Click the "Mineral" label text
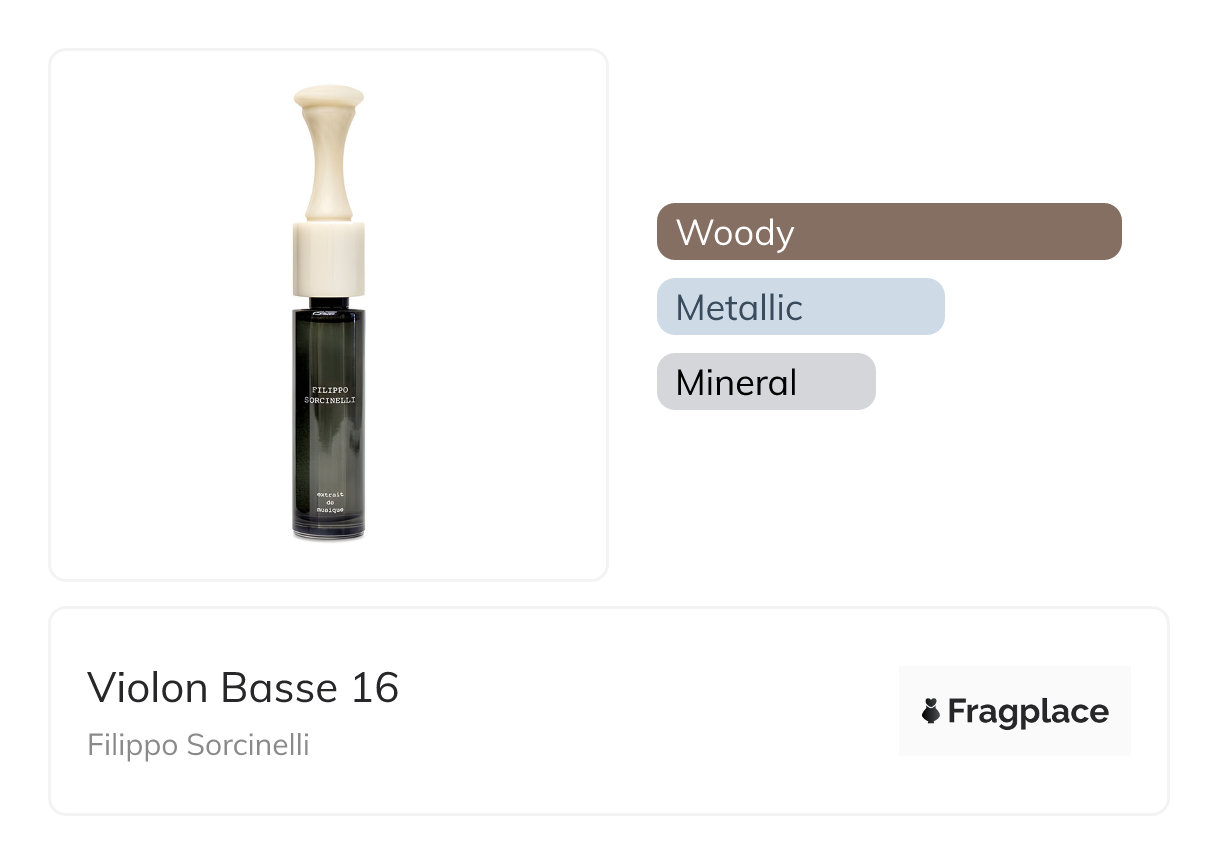This screenshot has height=864, width=1218. click(x=736, y=382)
